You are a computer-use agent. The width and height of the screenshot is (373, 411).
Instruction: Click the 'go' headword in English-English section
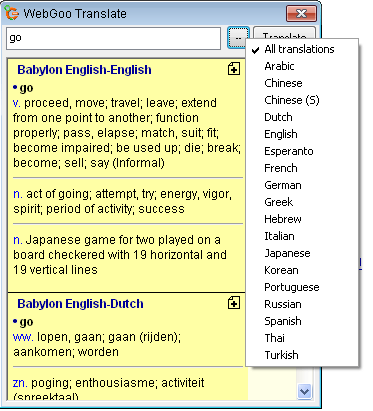tap(26, 88)
